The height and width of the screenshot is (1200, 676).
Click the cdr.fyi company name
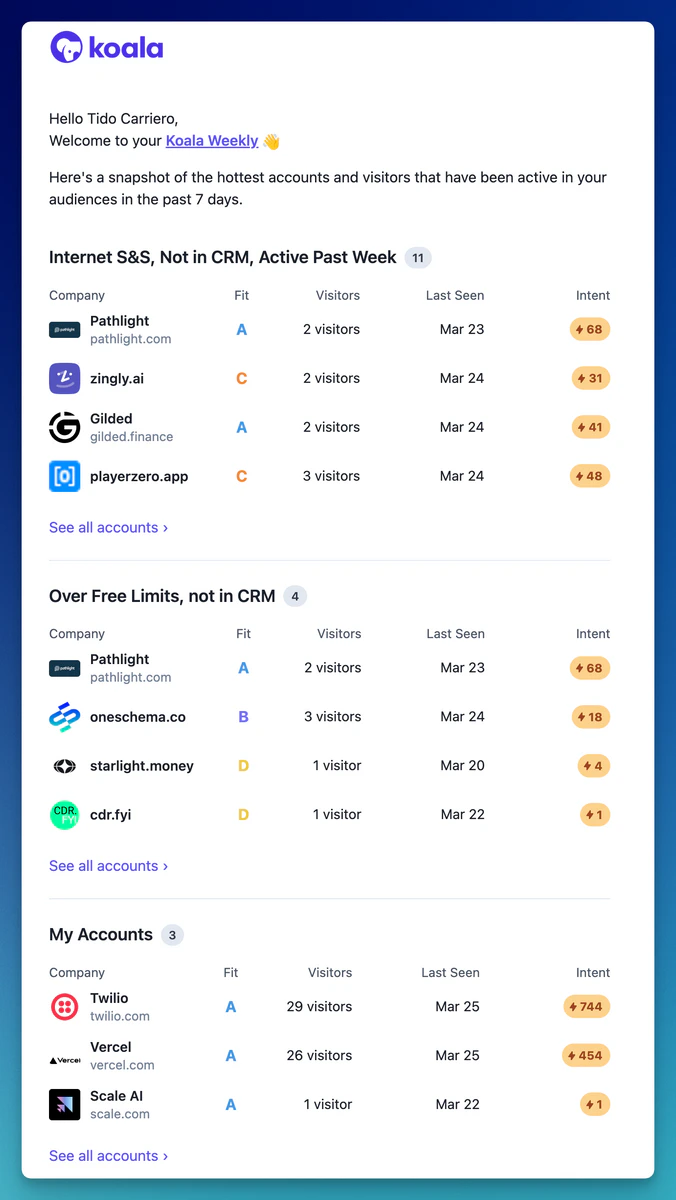(110, 815)
